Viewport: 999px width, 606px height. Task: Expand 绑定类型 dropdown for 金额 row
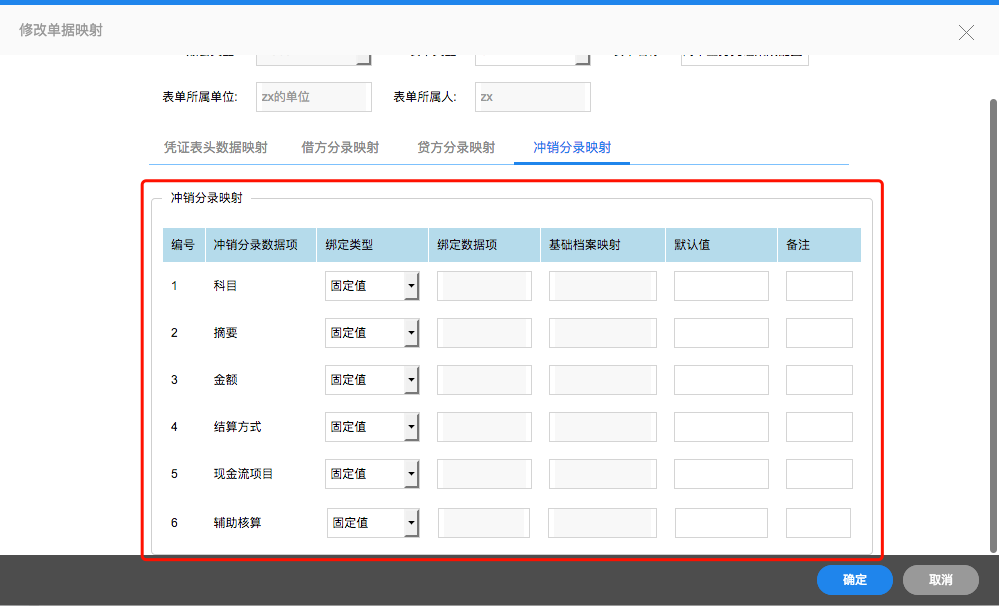pos(411,380)
